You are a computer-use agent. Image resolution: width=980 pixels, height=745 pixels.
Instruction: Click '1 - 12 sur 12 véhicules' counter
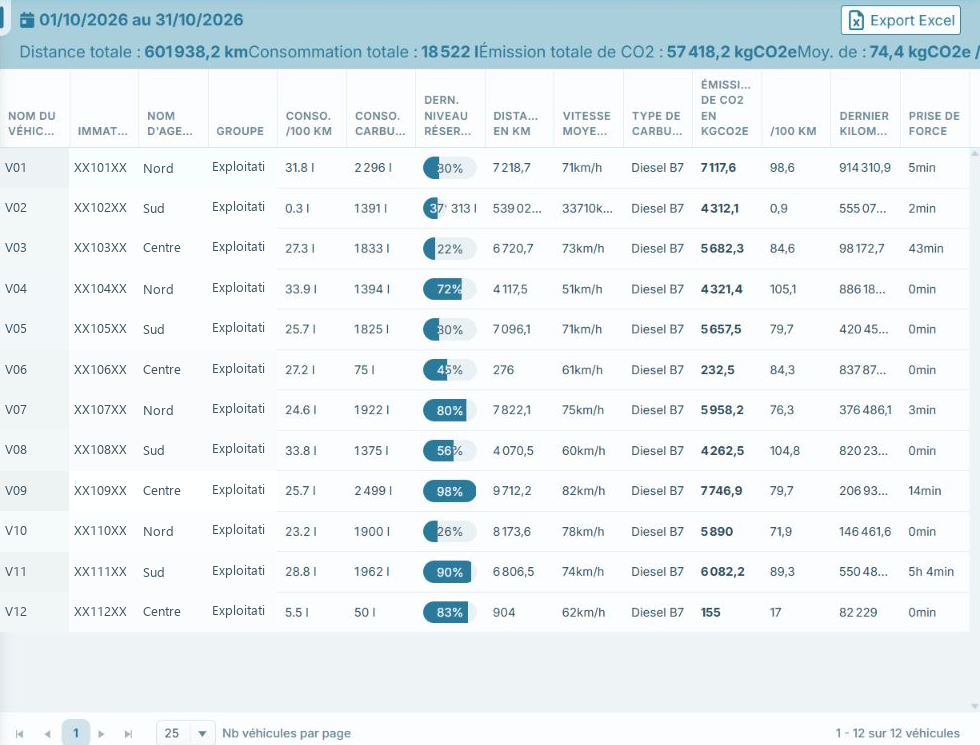click(x=898, y=733)
